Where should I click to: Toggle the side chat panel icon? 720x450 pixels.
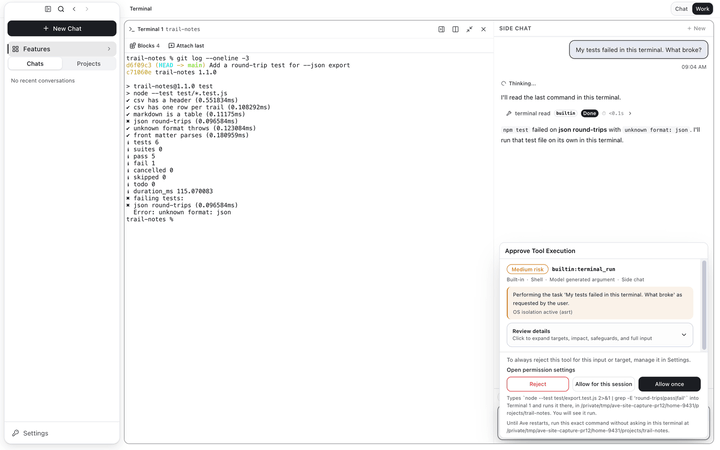click(441, 29)
